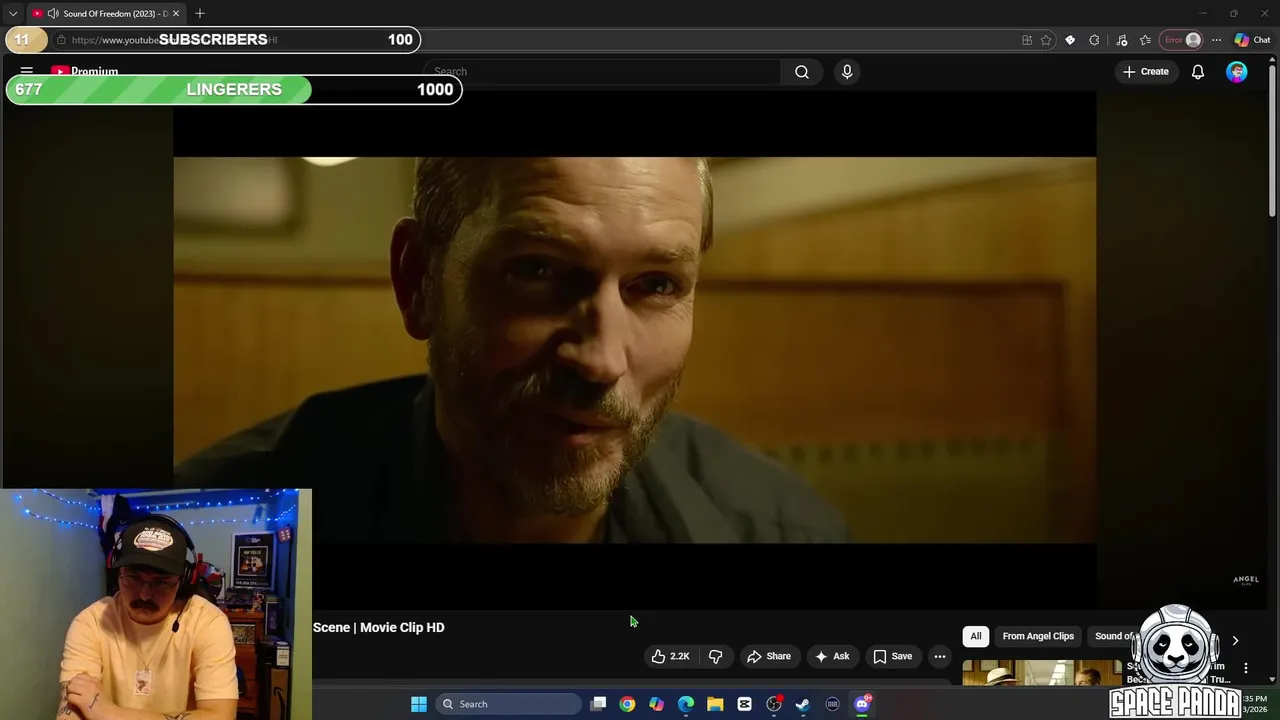Open the split screen icon in address bar
This screenshot has width=1280, height=720.
pyautogui.click(x=1027, y=40)
